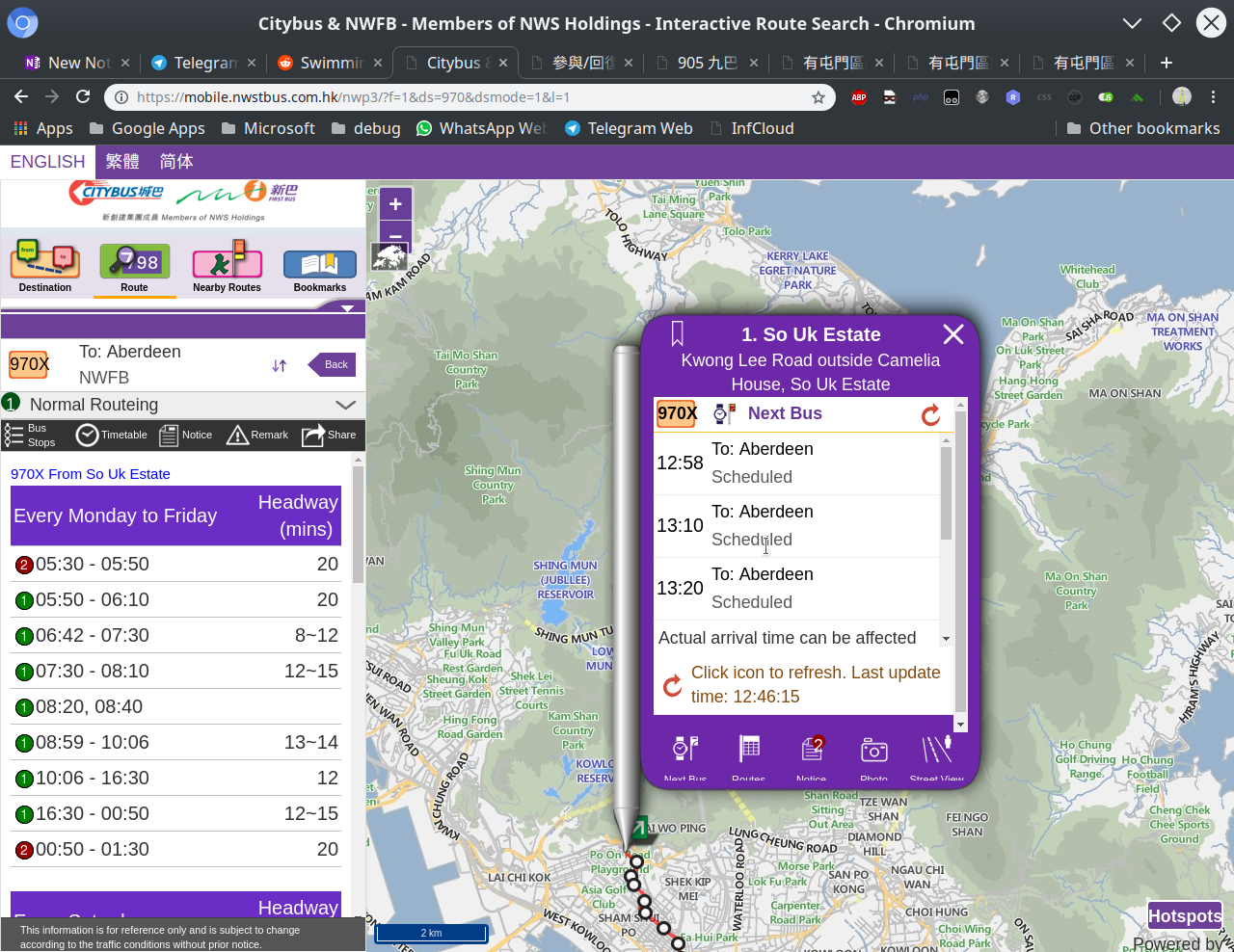Open a new browser tab
Screen dimensions: 1234x952
pyautogui.click(x=1167, y=63)
